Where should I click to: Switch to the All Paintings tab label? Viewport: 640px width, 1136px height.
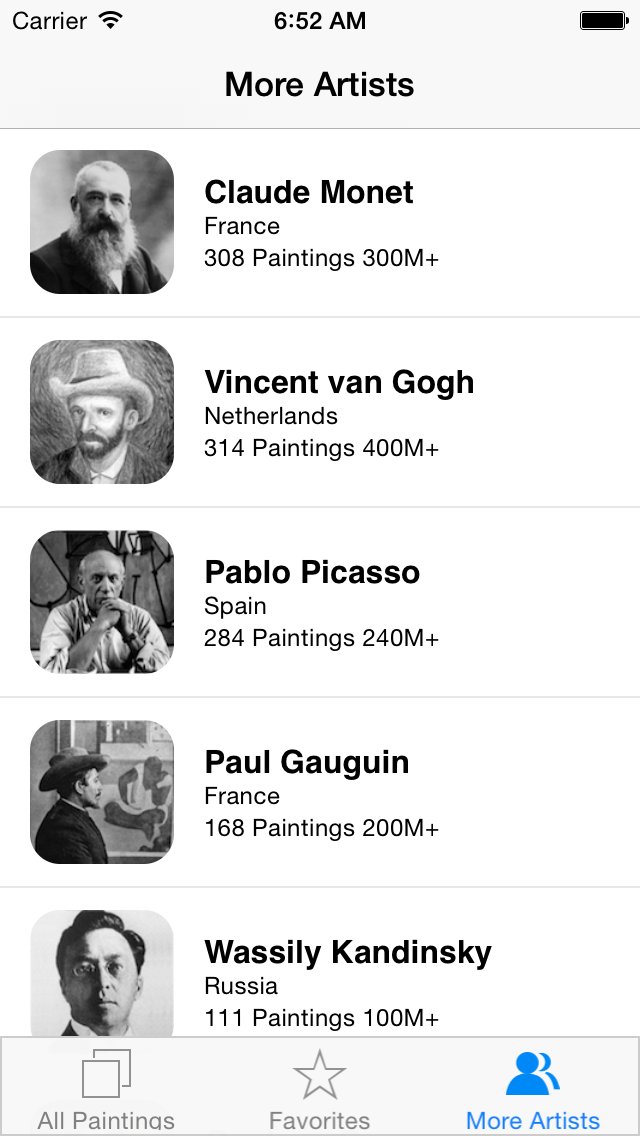[106, 1121]
